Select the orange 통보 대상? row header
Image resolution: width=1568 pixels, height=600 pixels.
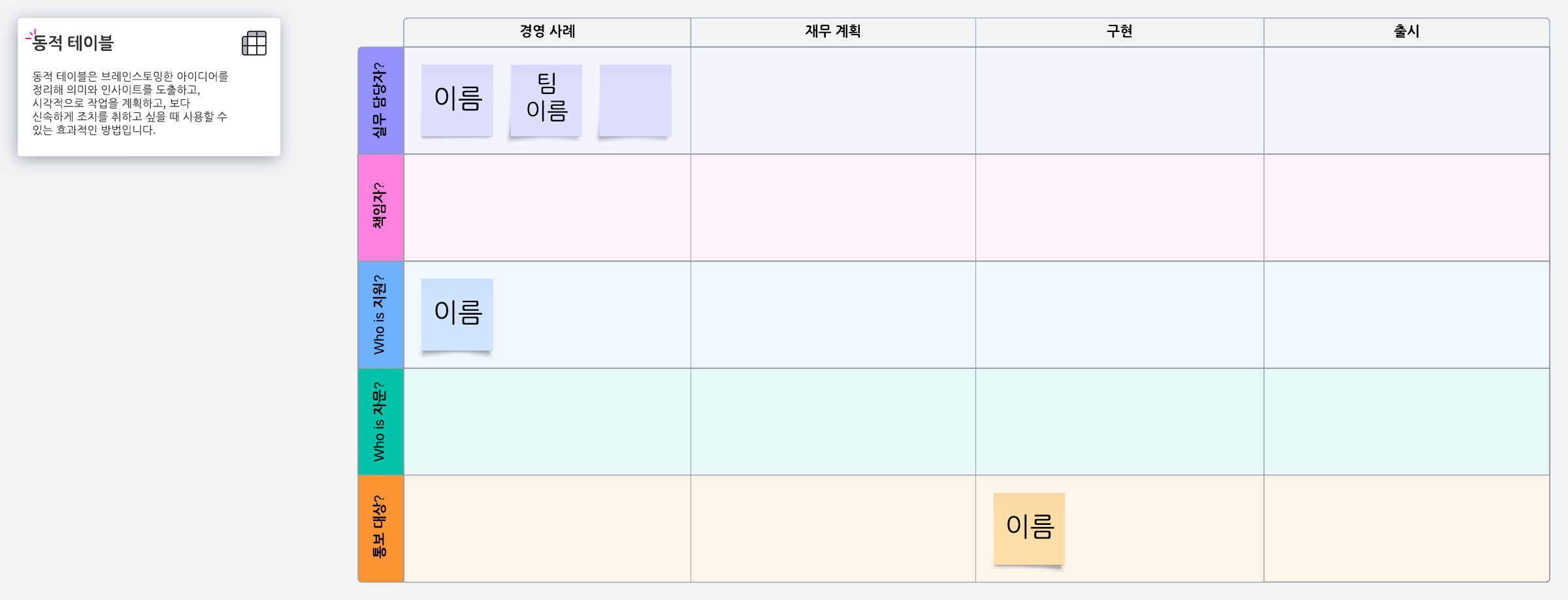[x=380, y=528]
